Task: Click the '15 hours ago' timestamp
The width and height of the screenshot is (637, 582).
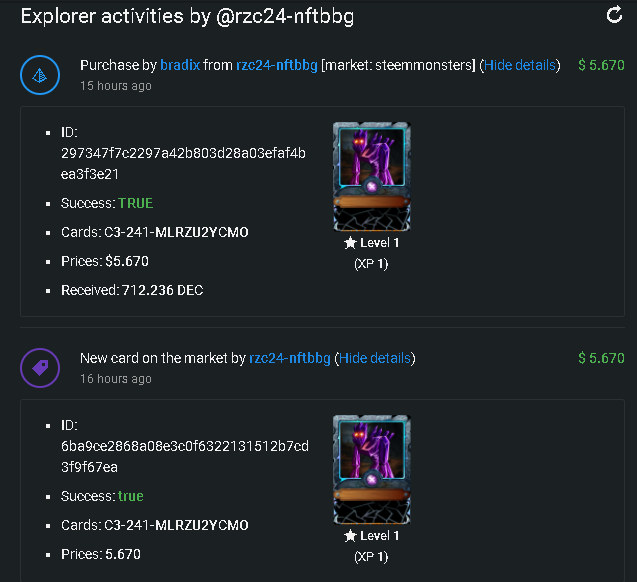Action: [116, 86]
